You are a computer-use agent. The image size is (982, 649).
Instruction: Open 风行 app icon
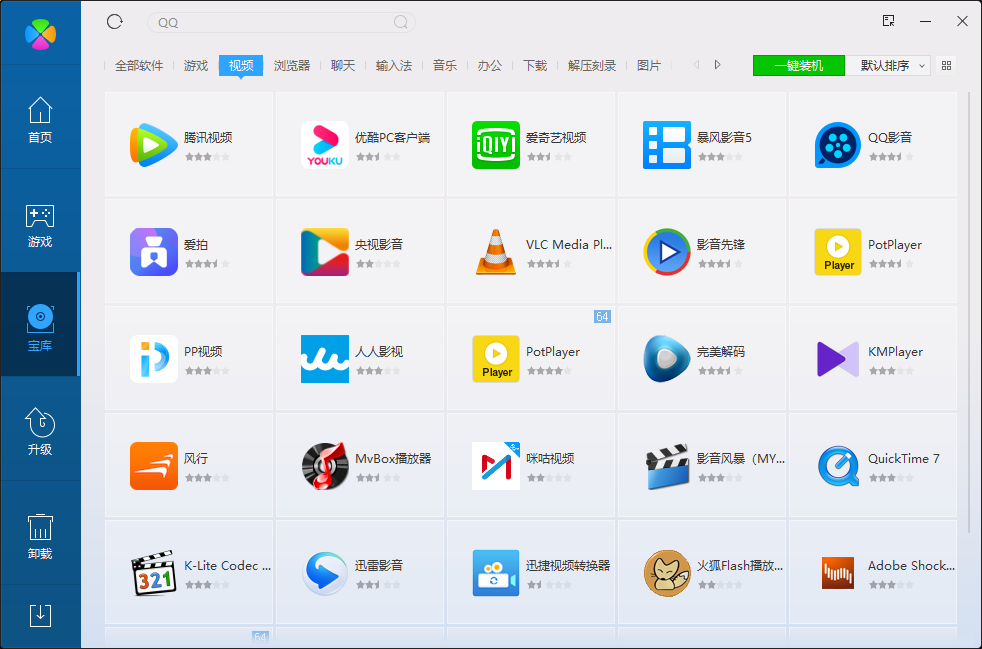[x=153, y=465]
